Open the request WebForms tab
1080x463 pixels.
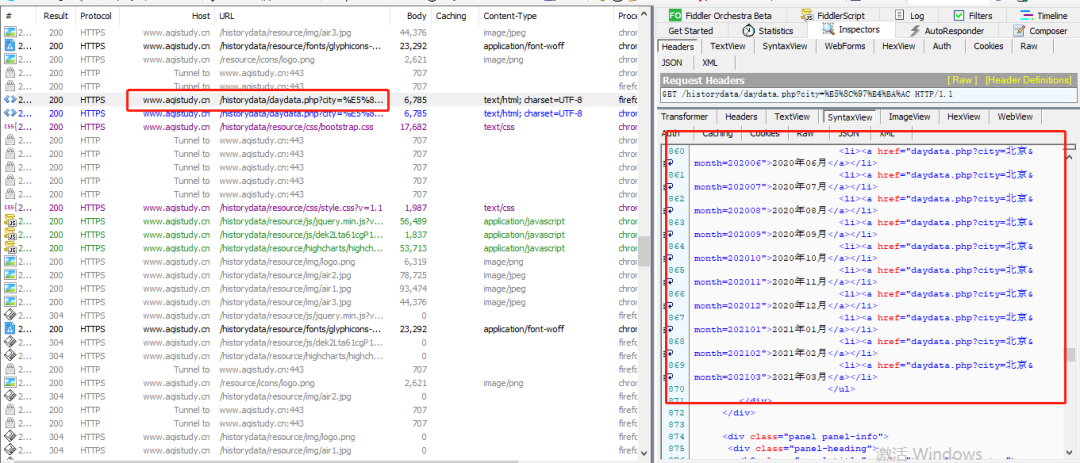coord(844,46)
